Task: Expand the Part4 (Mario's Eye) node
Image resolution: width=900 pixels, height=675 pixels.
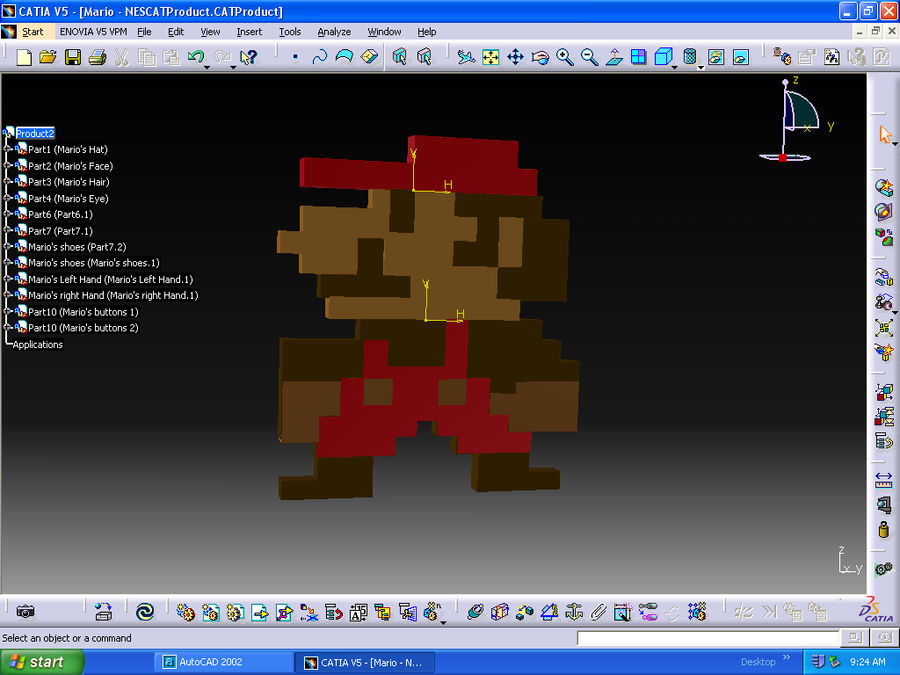Action: tap(7, 198)
